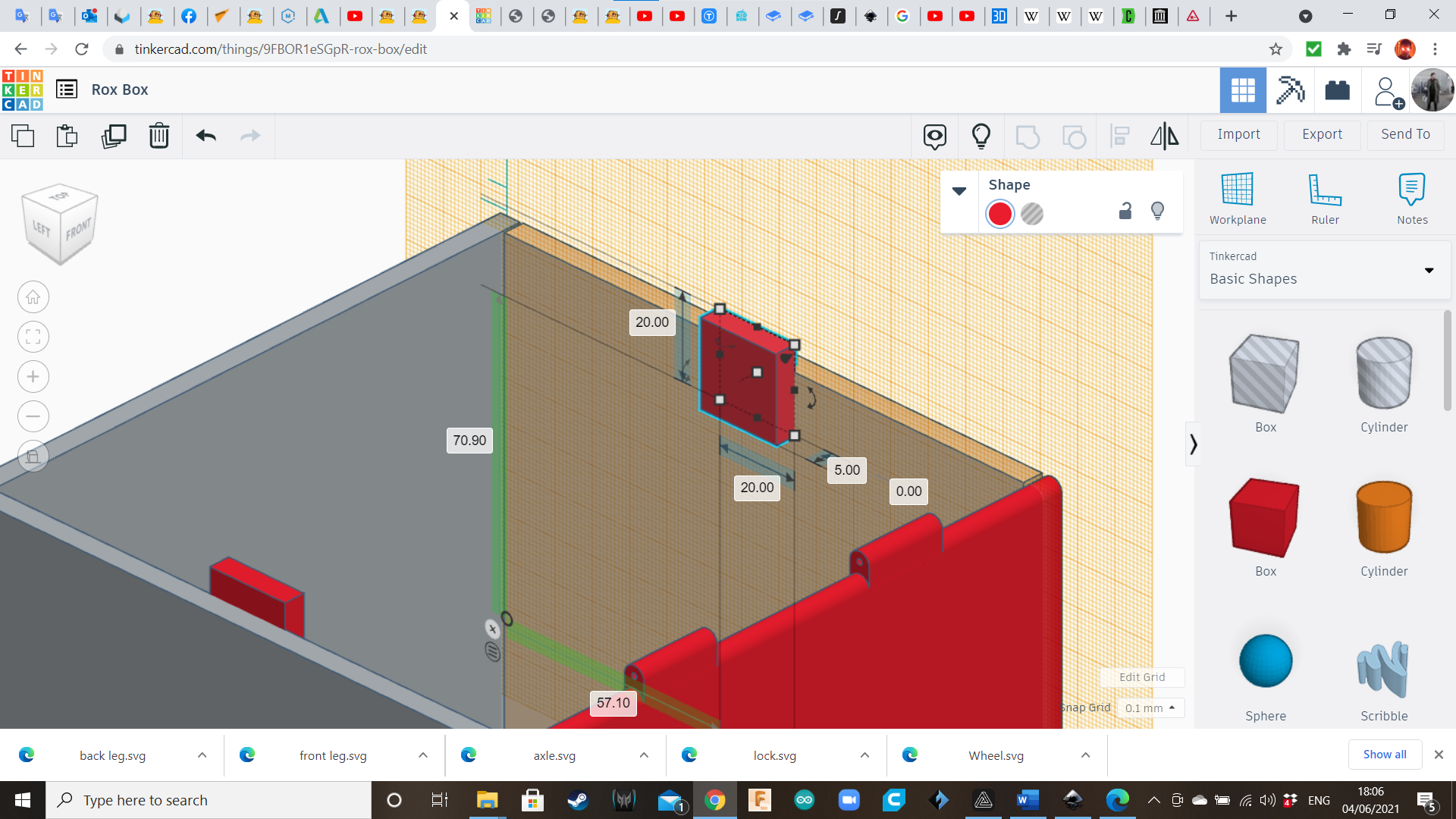Click the Export button
This screenshot has height=819, width=1456.
tap(1322, 134)
